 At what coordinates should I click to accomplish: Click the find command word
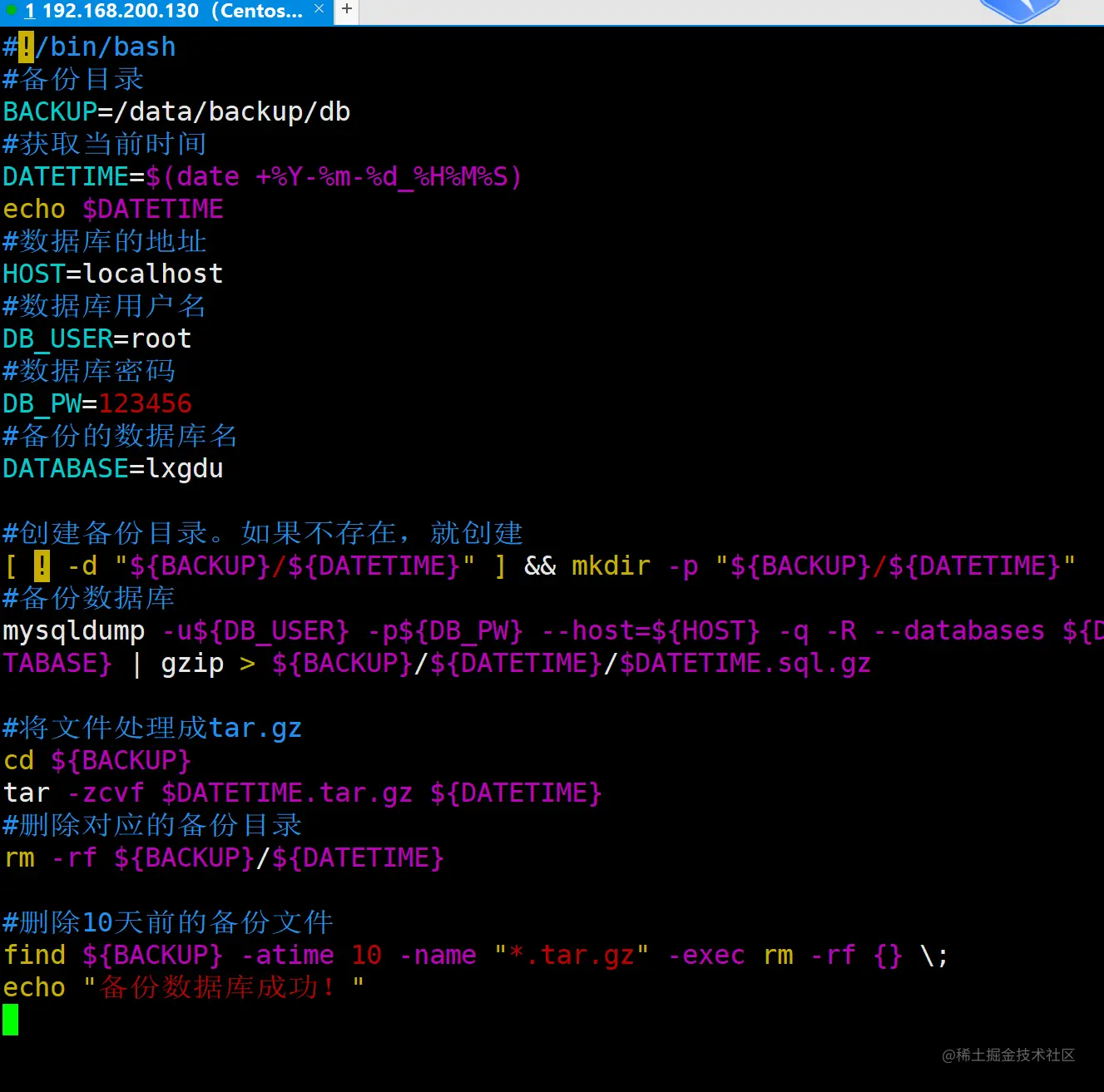tap(34, 955)
